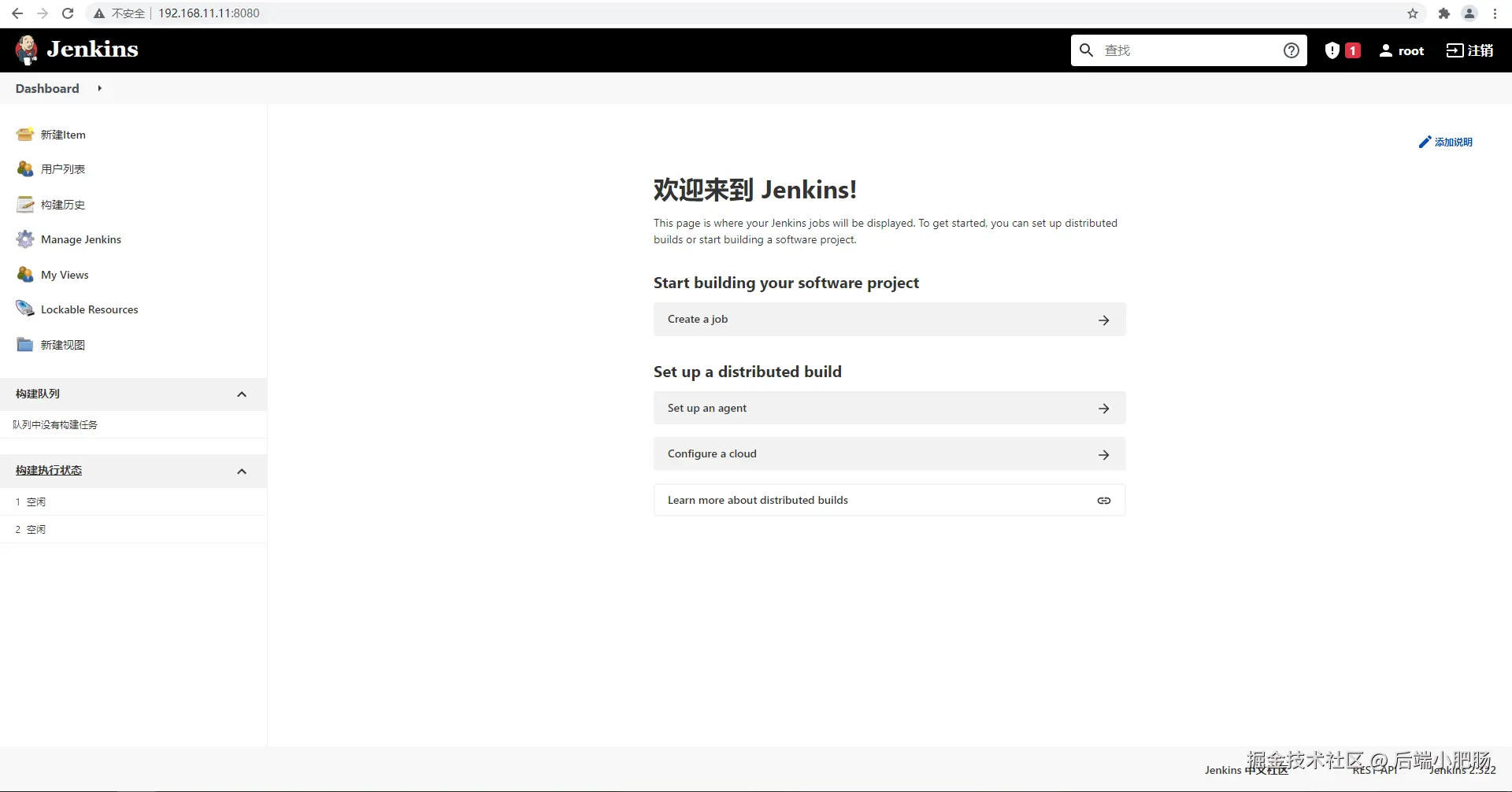Open Lockable Resources menu entry
The image size is (1512, 792).
tap(90, 309)
